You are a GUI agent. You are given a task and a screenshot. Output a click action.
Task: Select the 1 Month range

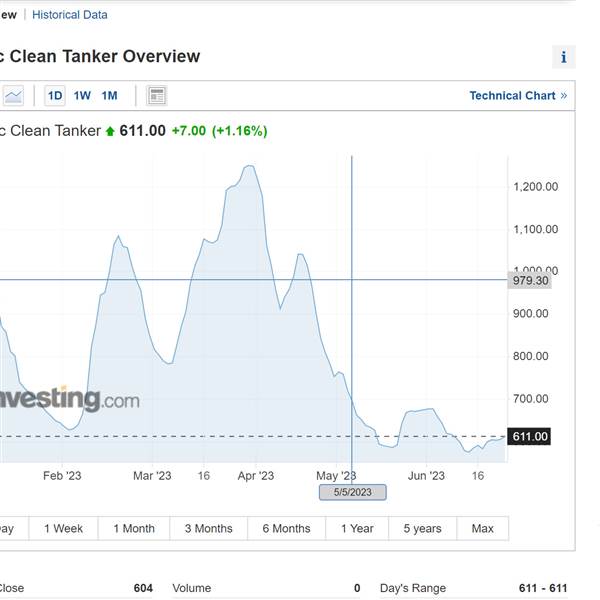134,528
